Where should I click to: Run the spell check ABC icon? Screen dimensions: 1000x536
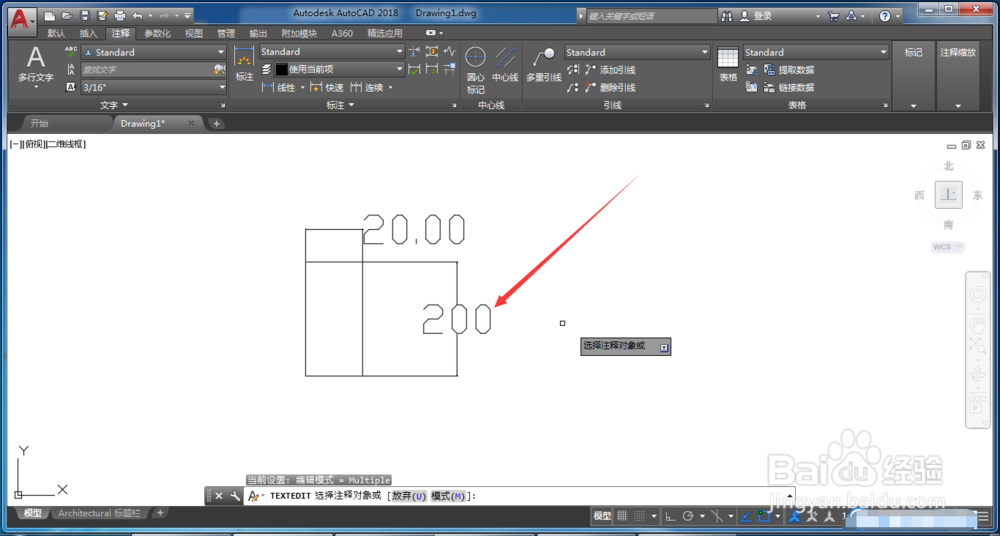(x=71, y=52)
